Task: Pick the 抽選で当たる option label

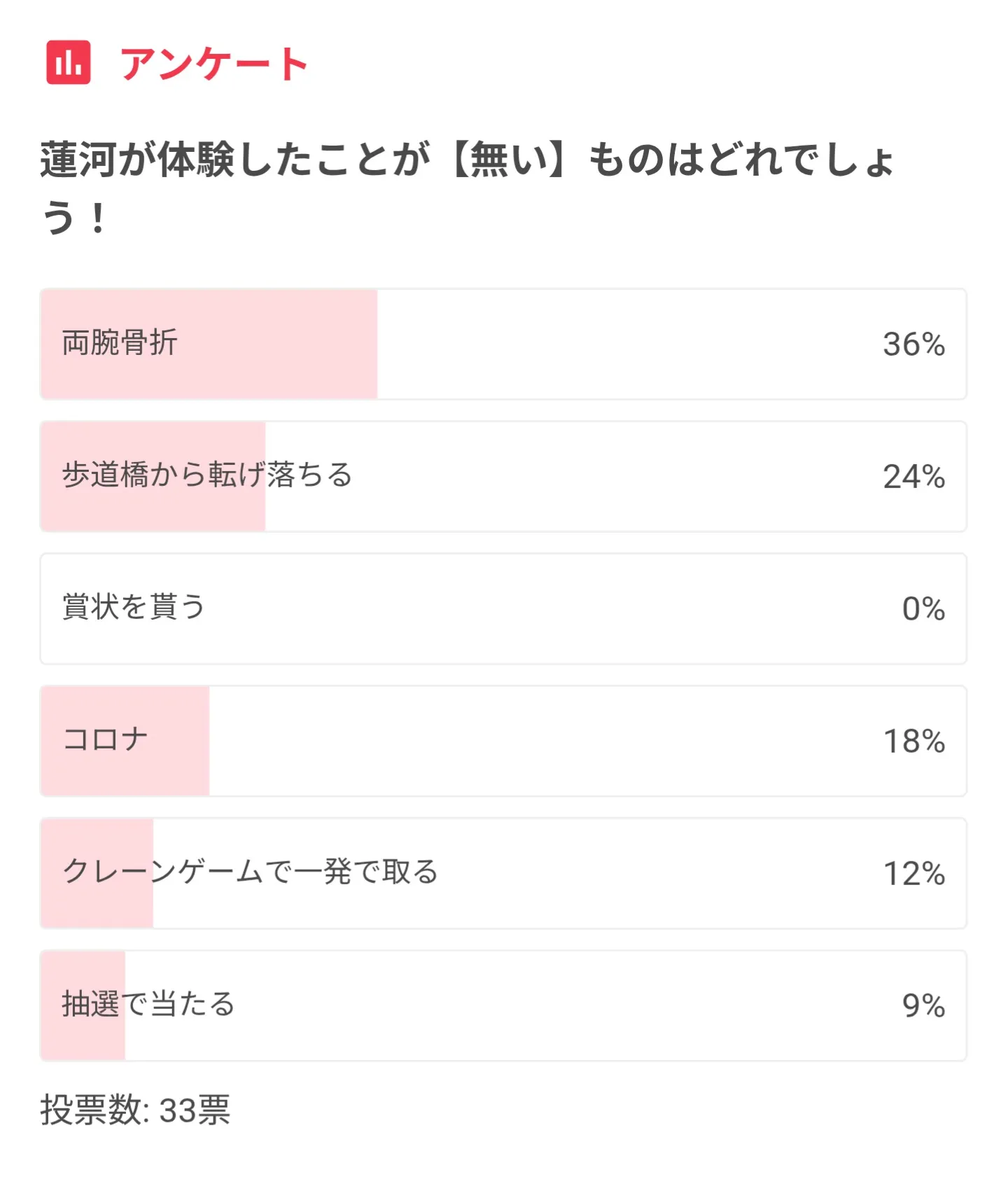Action: click(x=148, y=1004)
